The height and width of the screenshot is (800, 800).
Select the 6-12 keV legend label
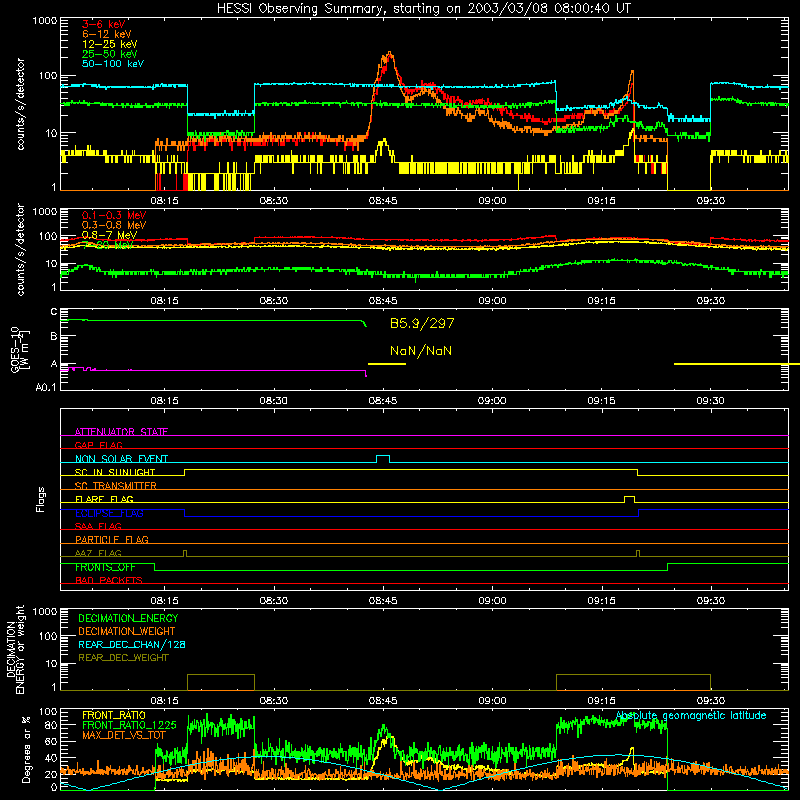coord(107,34)
